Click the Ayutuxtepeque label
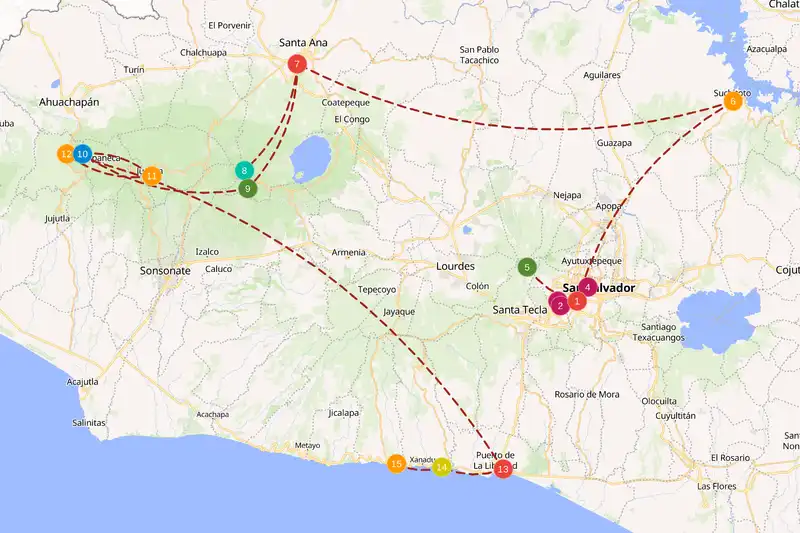800x533 pixels. point(591,261)
